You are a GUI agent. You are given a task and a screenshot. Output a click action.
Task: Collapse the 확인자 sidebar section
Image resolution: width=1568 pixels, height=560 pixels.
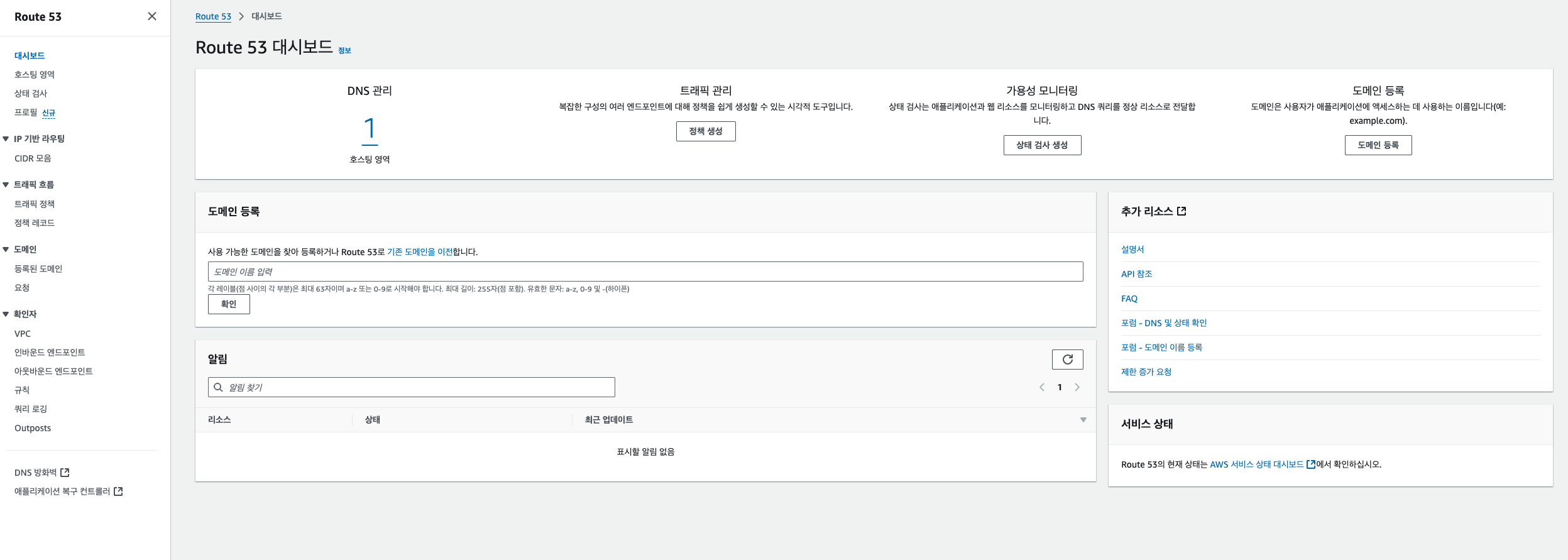click(x=6, y=314)
